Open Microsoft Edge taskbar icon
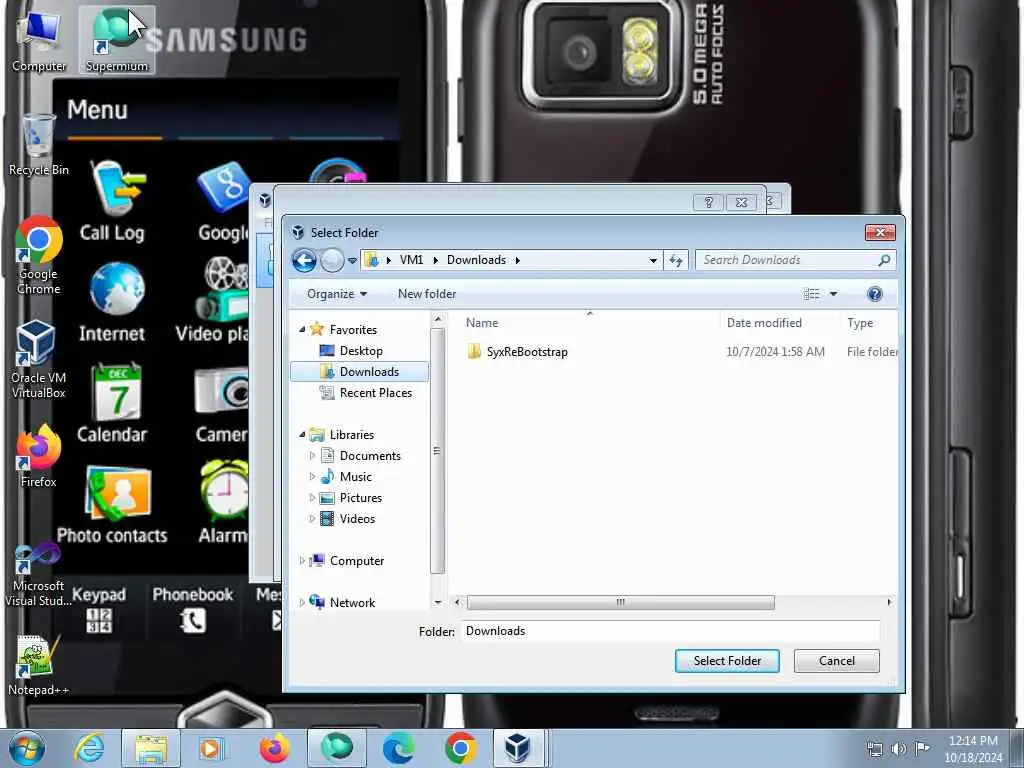 (398, 748)
